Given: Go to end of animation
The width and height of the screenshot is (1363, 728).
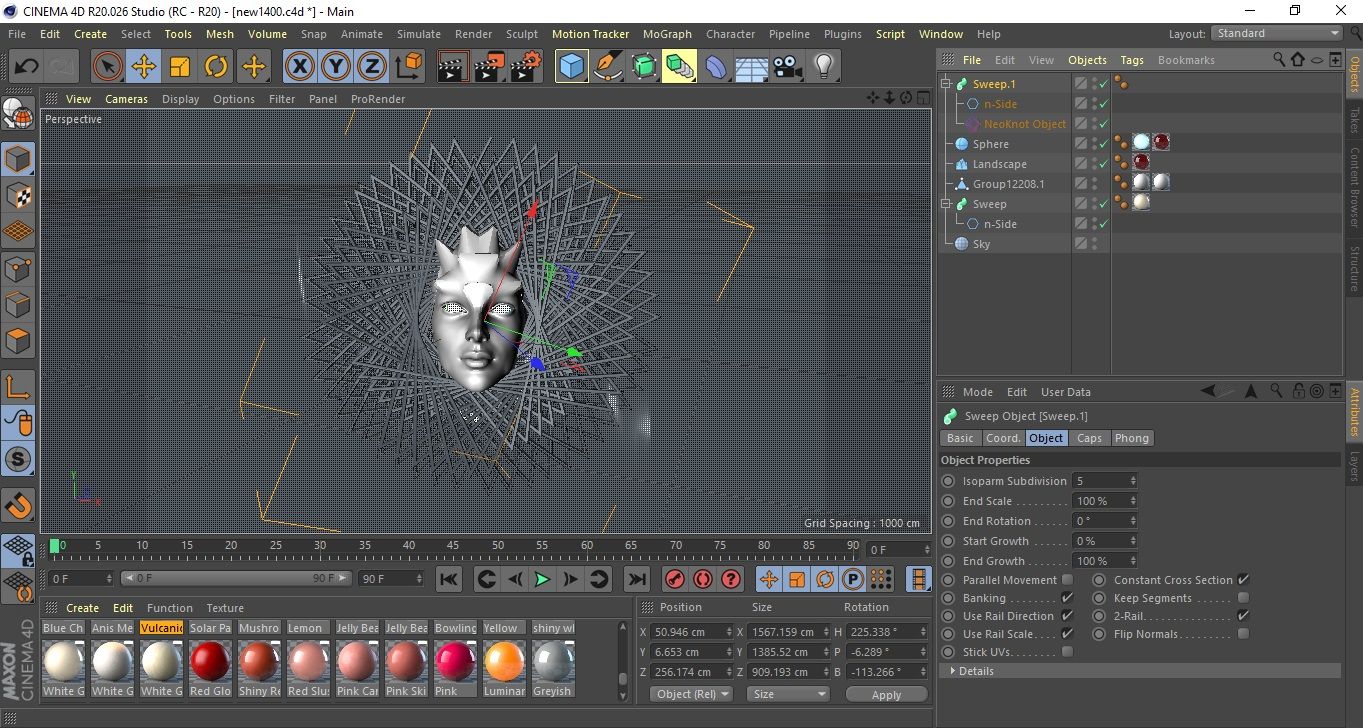Looking at the screenshot, I should (636, 579).
